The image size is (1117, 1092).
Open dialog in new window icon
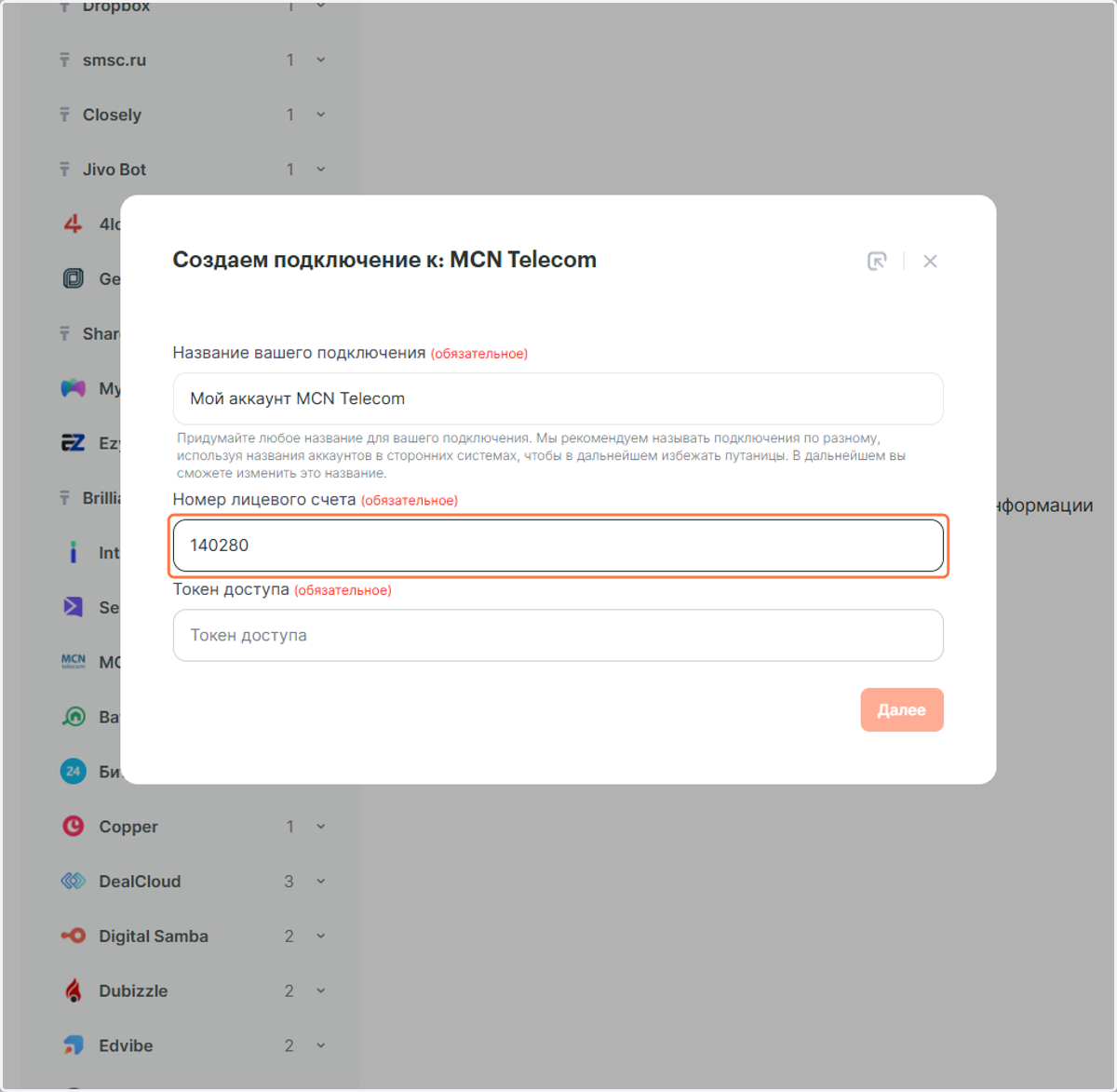click(877, 262)
